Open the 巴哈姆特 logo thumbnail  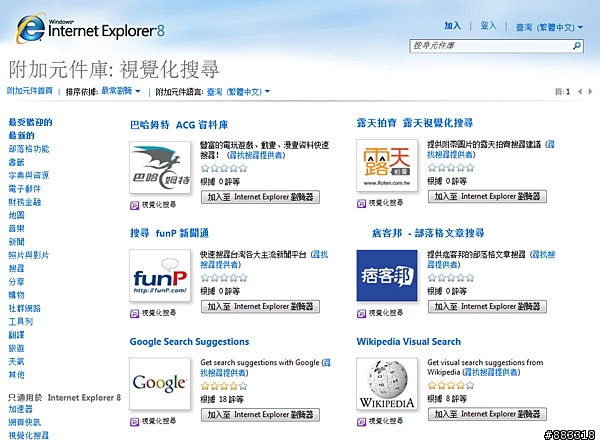pyautogui.click(x=160, y=168)
